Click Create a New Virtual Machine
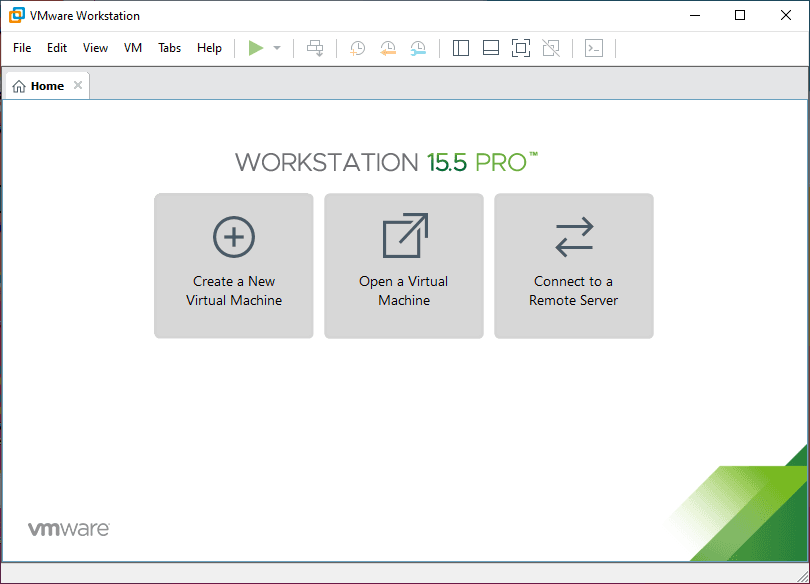Viewport: 810px width, 584px height. point(234,266)
